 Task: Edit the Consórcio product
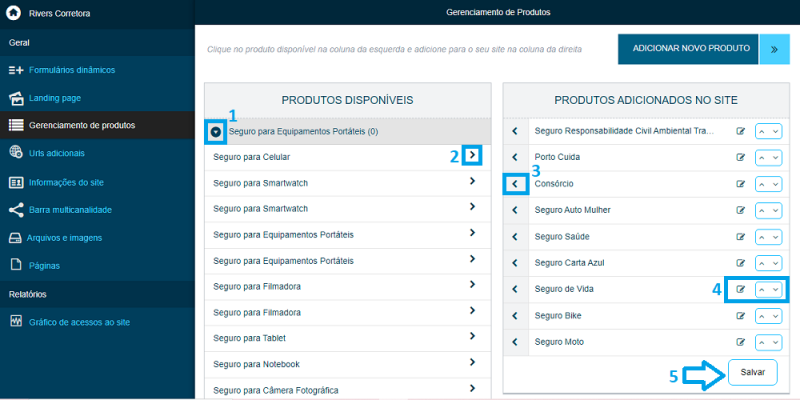[740, 184]
